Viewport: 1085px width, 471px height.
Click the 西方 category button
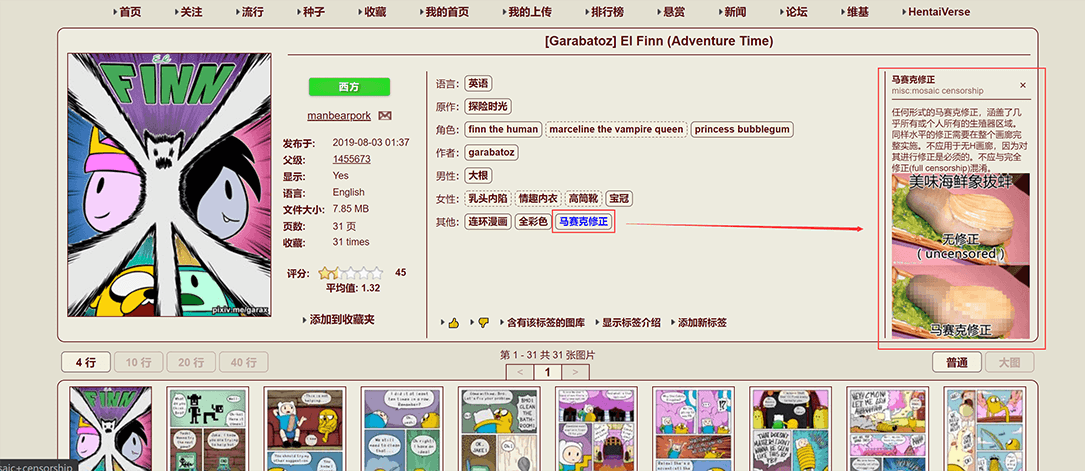[x=349, y=87]
